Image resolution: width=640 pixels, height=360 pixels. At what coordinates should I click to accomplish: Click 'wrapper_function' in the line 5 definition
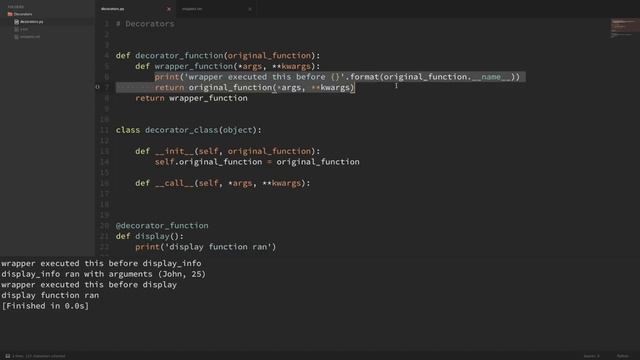193,66
